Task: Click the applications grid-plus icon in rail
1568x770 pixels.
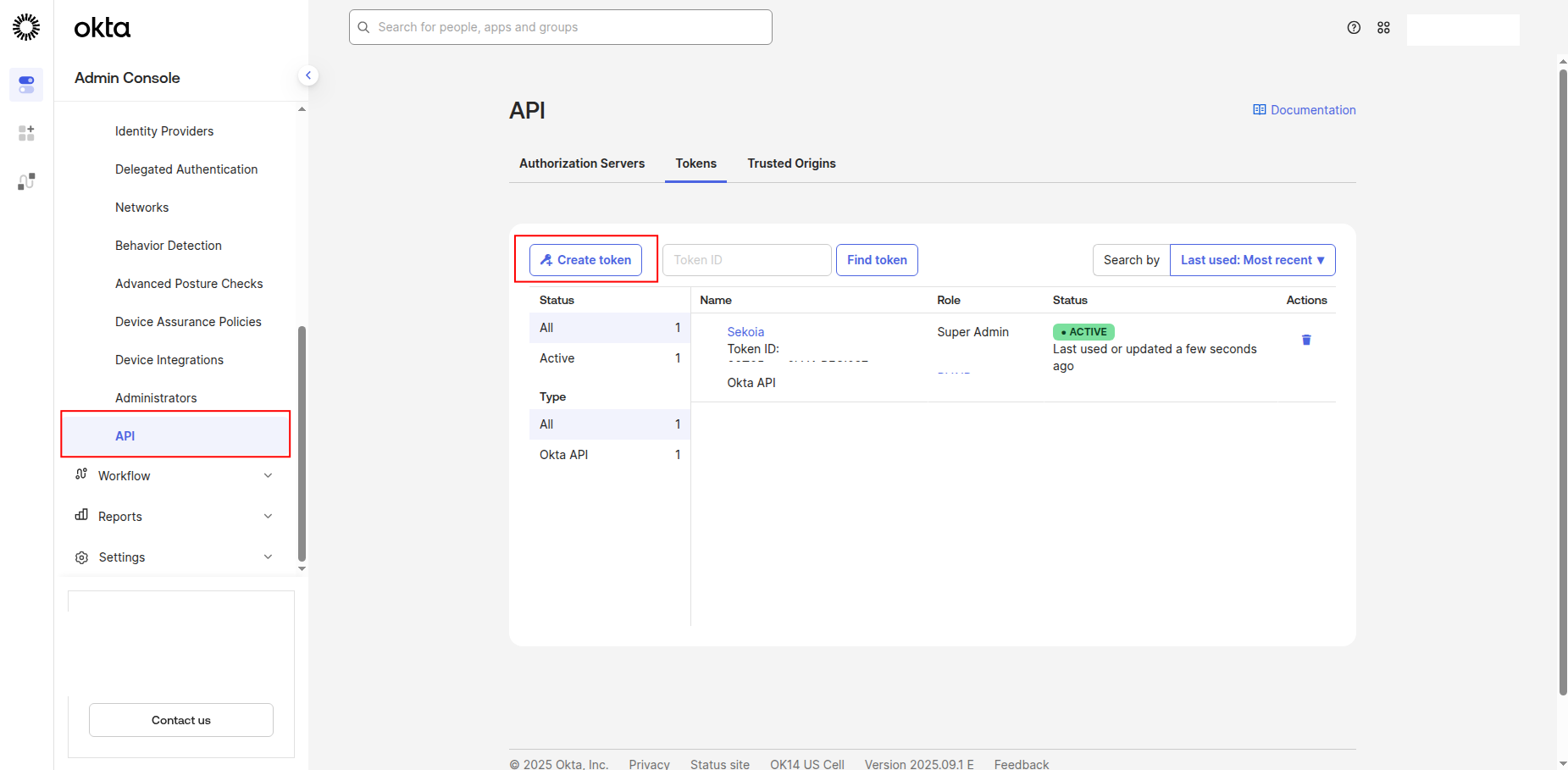Action: click(26, 133)
